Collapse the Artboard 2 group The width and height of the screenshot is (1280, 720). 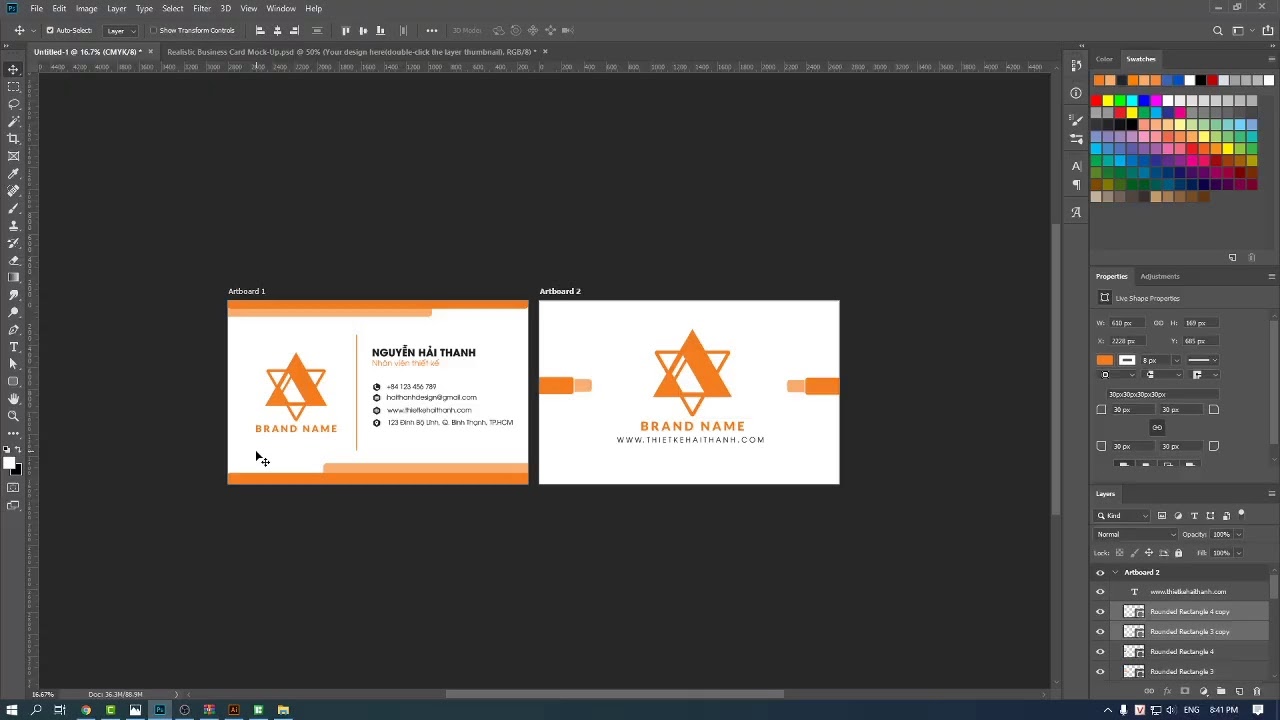[1115, 573]
